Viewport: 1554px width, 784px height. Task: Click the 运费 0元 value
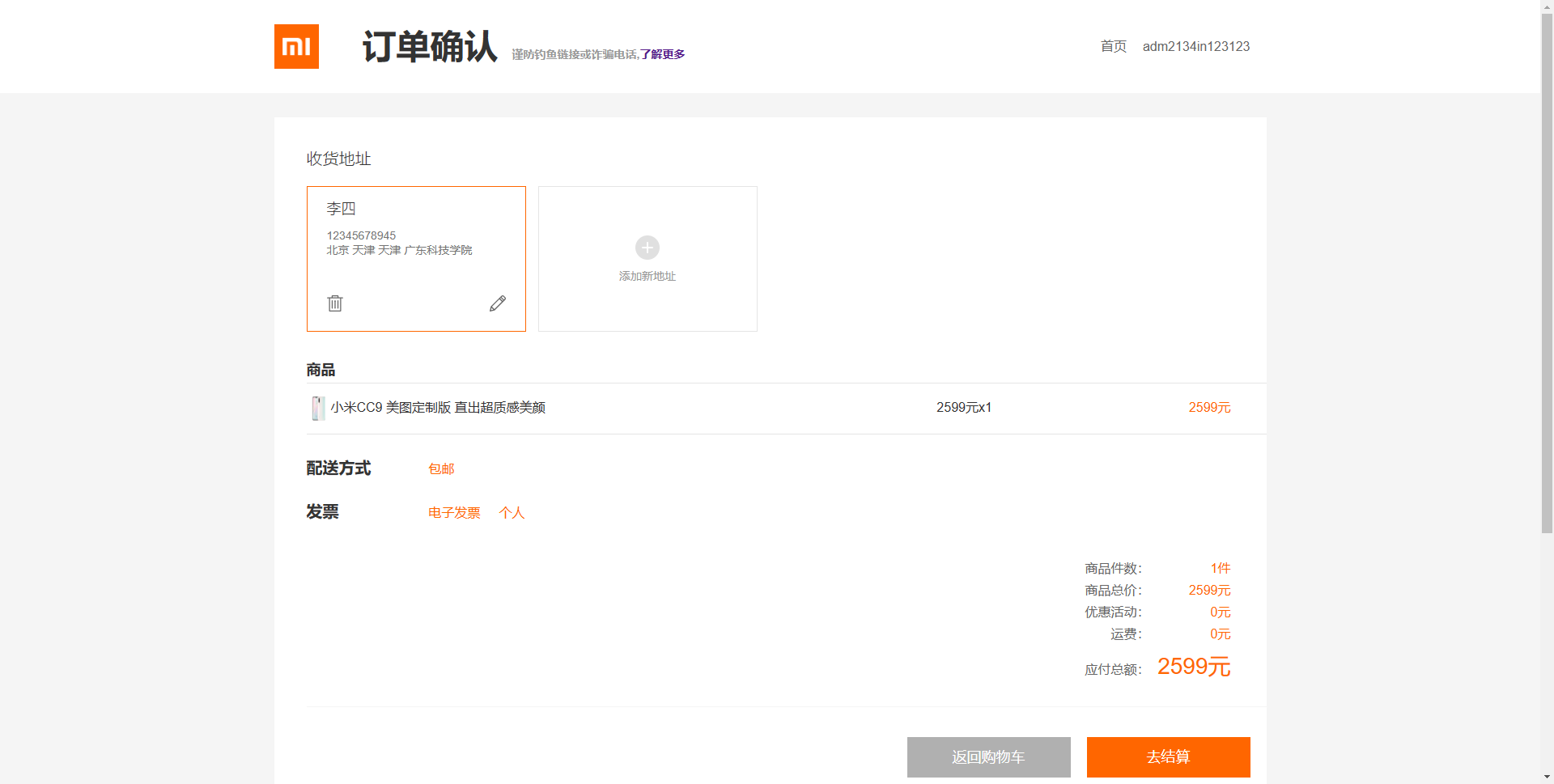pyautogui.click(x=1221, y=634)
